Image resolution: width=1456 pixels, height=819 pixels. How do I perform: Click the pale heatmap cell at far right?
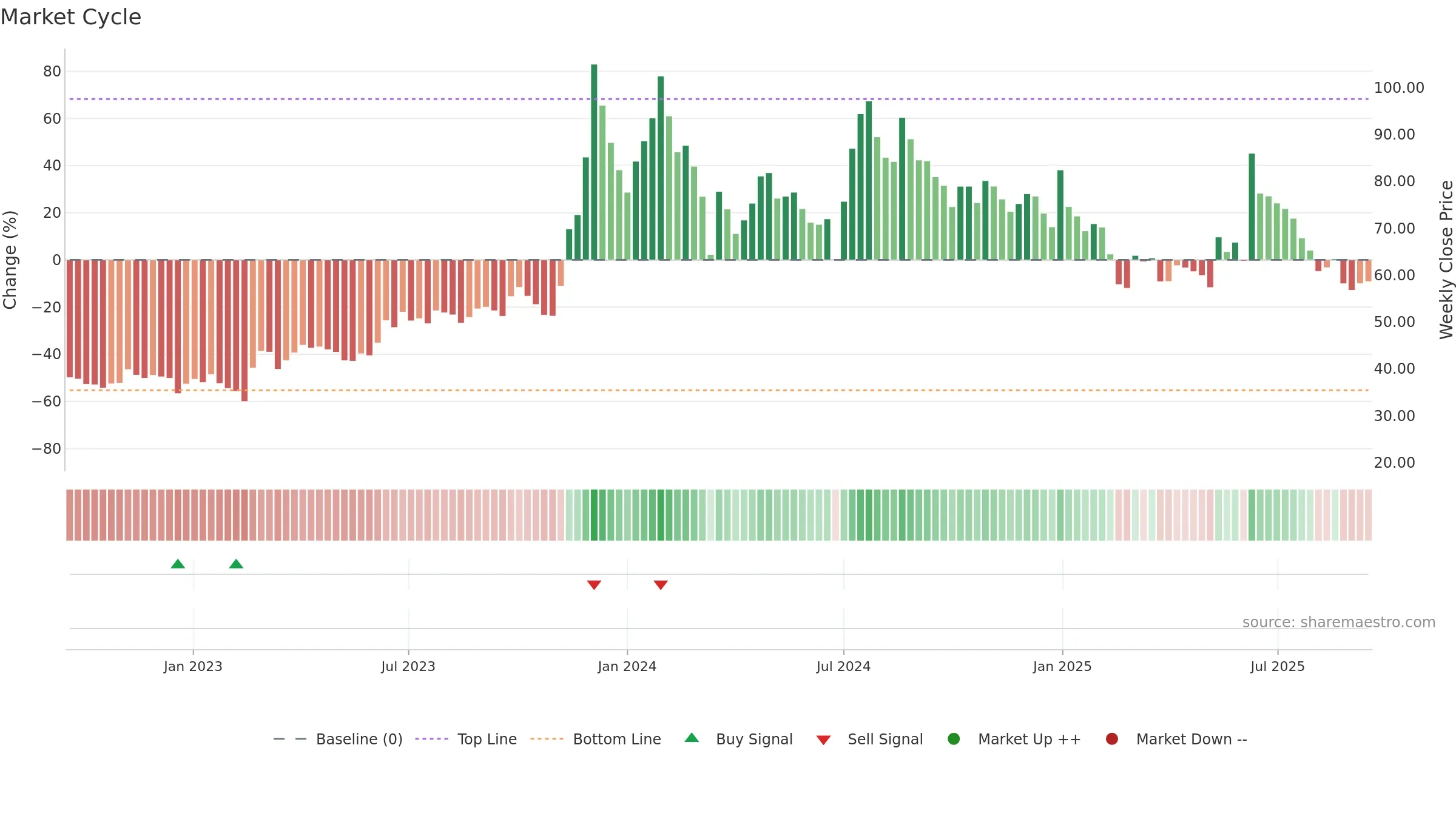1368,515
